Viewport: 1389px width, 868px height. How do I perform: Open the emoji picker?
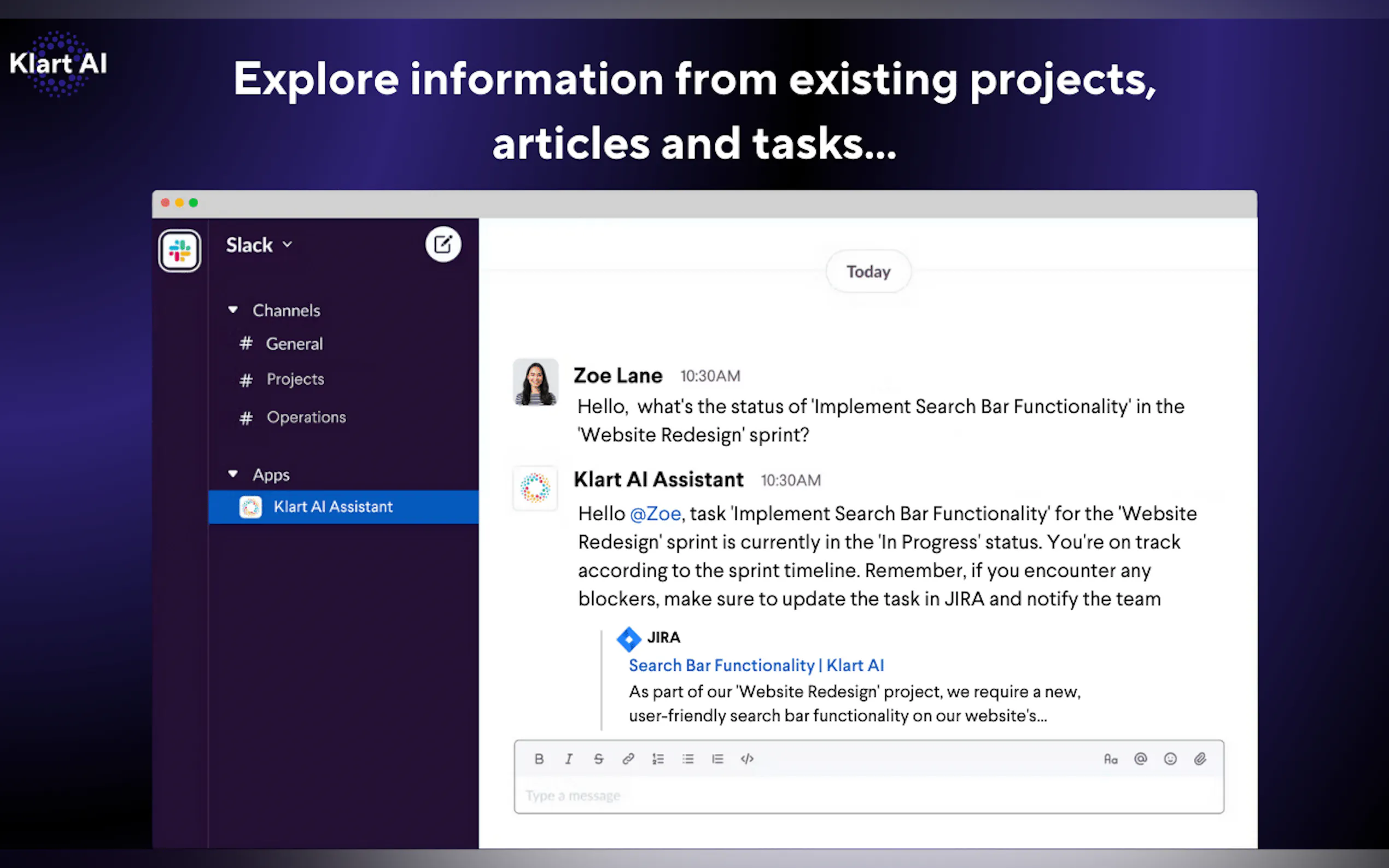1170,759
